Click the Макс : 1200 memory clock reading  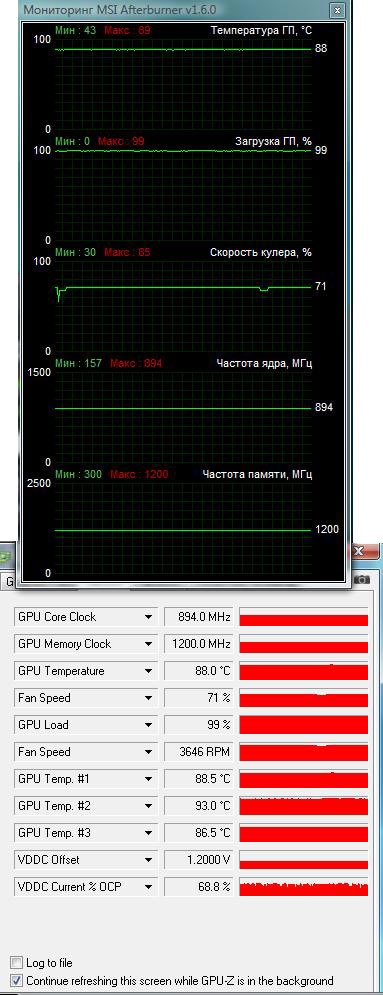[x=139, y=474]
